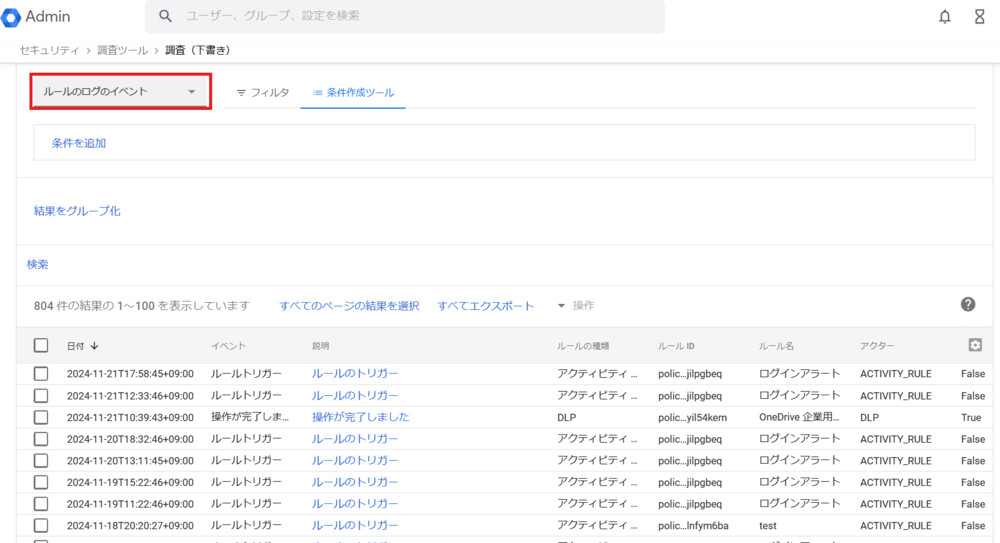Open column settings gear icon

pyautogui.click(x=975, y=345)
